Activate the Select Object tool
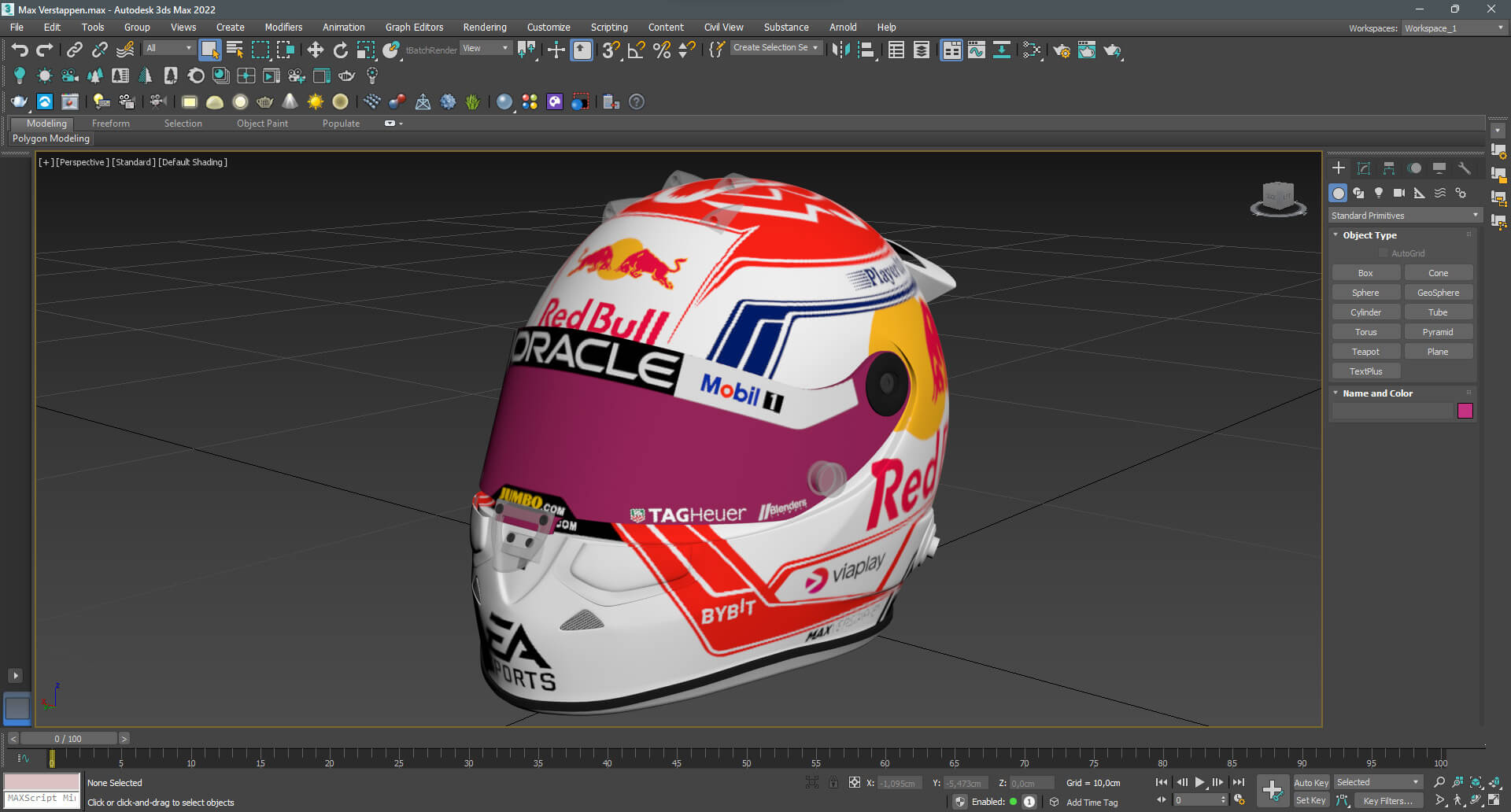Screen dimensions: 1511x812 (x=209, y=50)
